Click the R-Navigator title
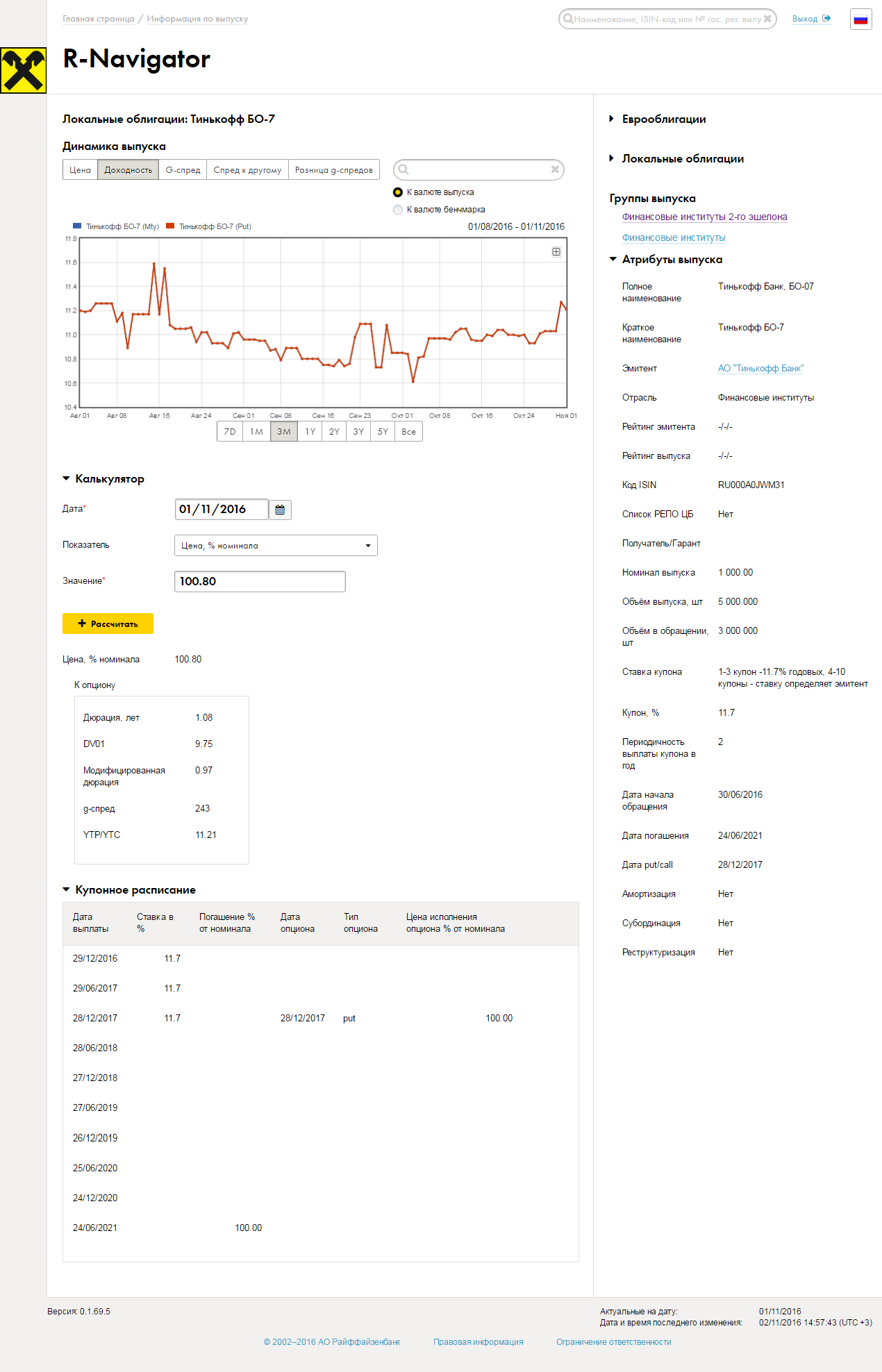Image resolution: width=882 pixels, height=1372 pixels. tap(137, 59)
